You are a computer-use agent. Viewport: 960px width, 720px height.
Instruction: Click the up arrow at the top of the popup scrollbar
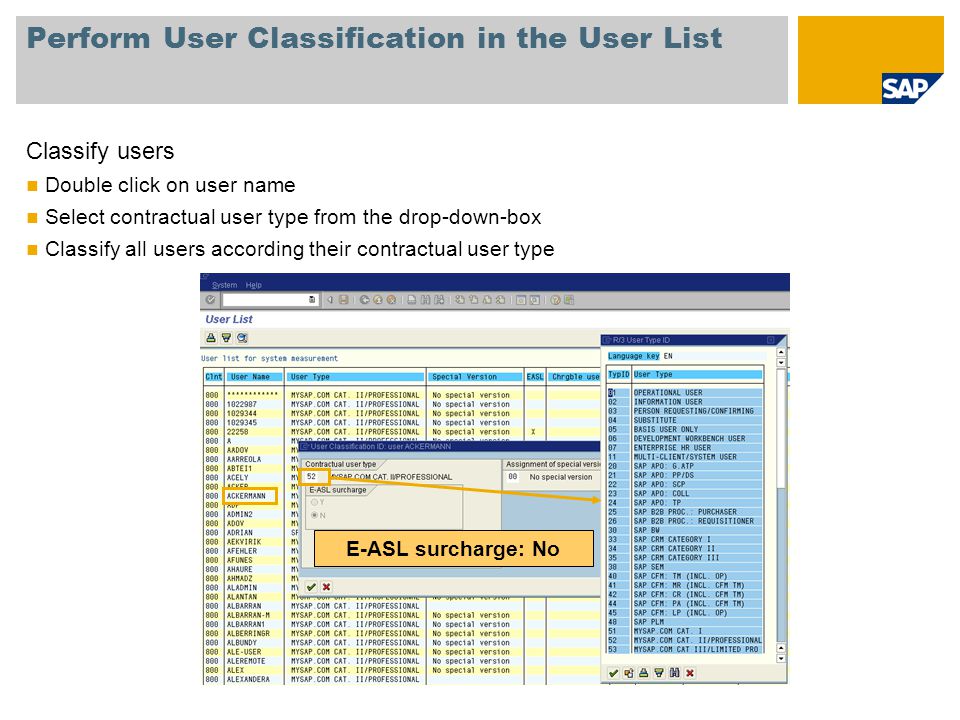781,352
